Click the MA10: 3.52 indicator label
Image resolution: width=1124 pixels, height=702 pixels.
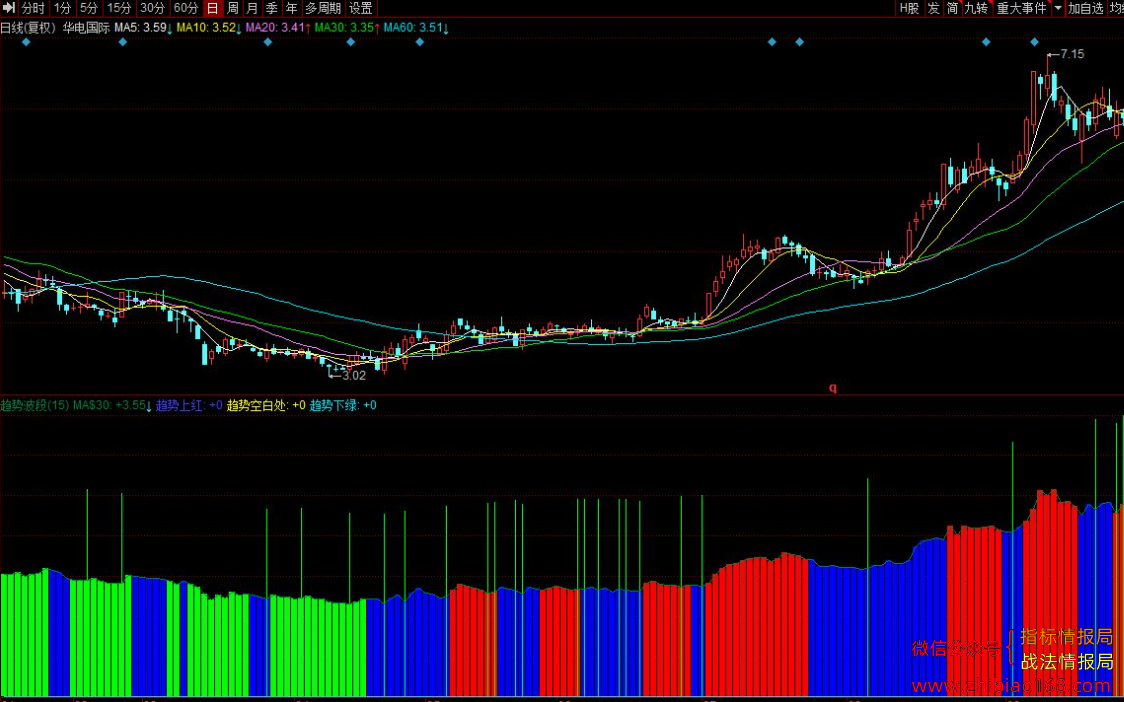pos(208,29)
